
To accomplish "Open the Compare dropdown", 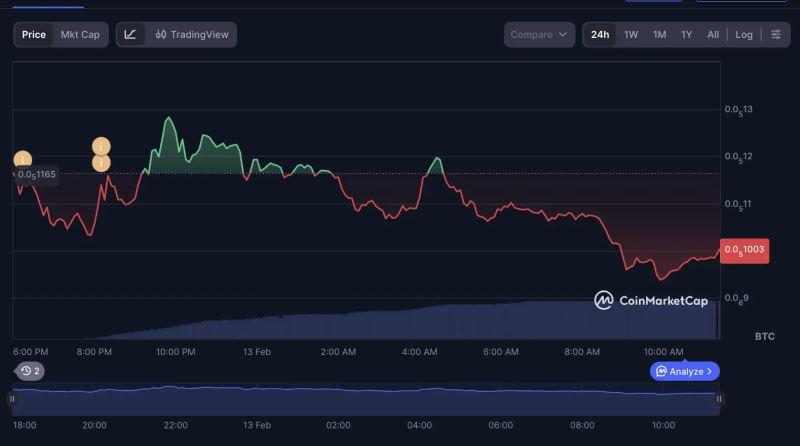I will (x=539, y=35).
